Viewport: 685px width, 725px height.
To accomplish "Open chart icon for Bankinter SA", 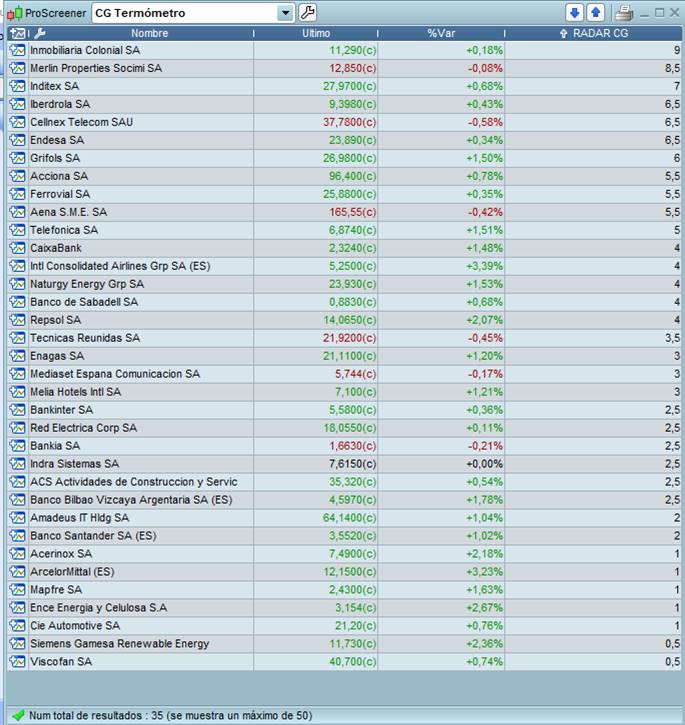I will [x=18, y=410].
